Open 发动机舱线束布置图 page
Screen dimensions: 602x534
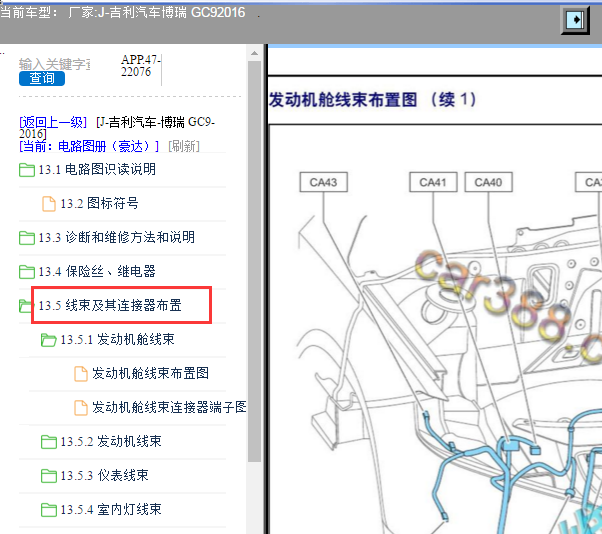150,373
